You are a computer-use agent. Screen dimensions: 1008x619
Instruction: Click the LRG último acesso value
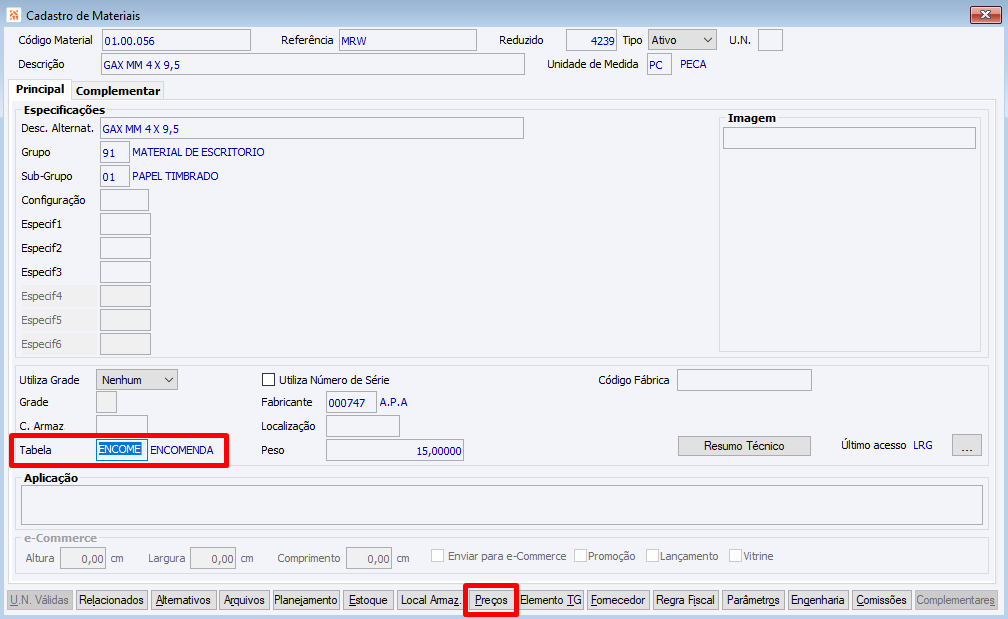pyautogui.click(x=922, y=445)
